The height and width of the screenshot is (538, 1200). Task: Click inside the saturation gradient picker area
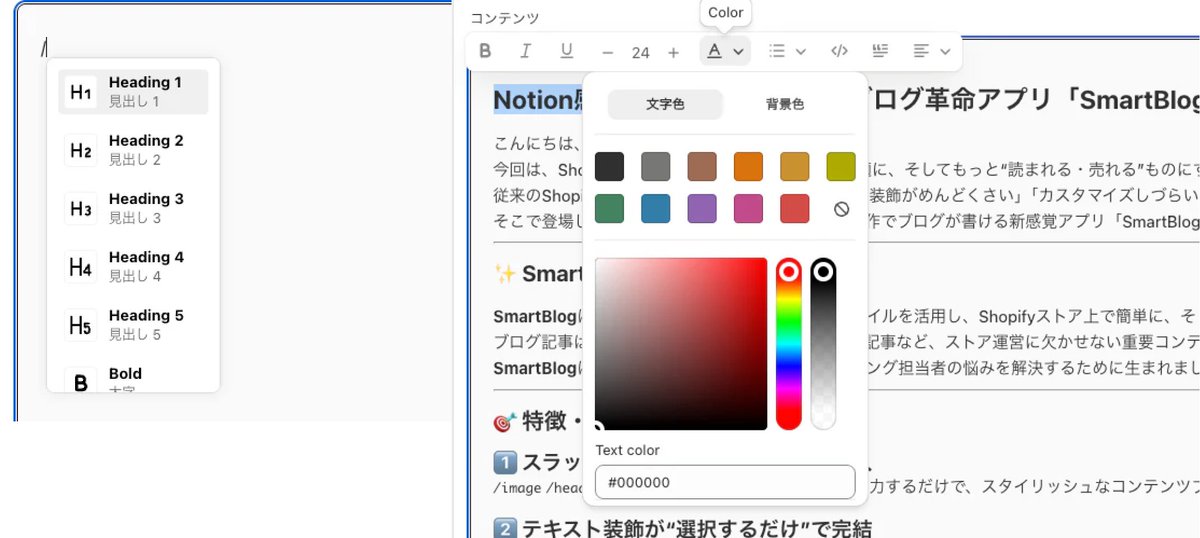[x=681, y=344]
